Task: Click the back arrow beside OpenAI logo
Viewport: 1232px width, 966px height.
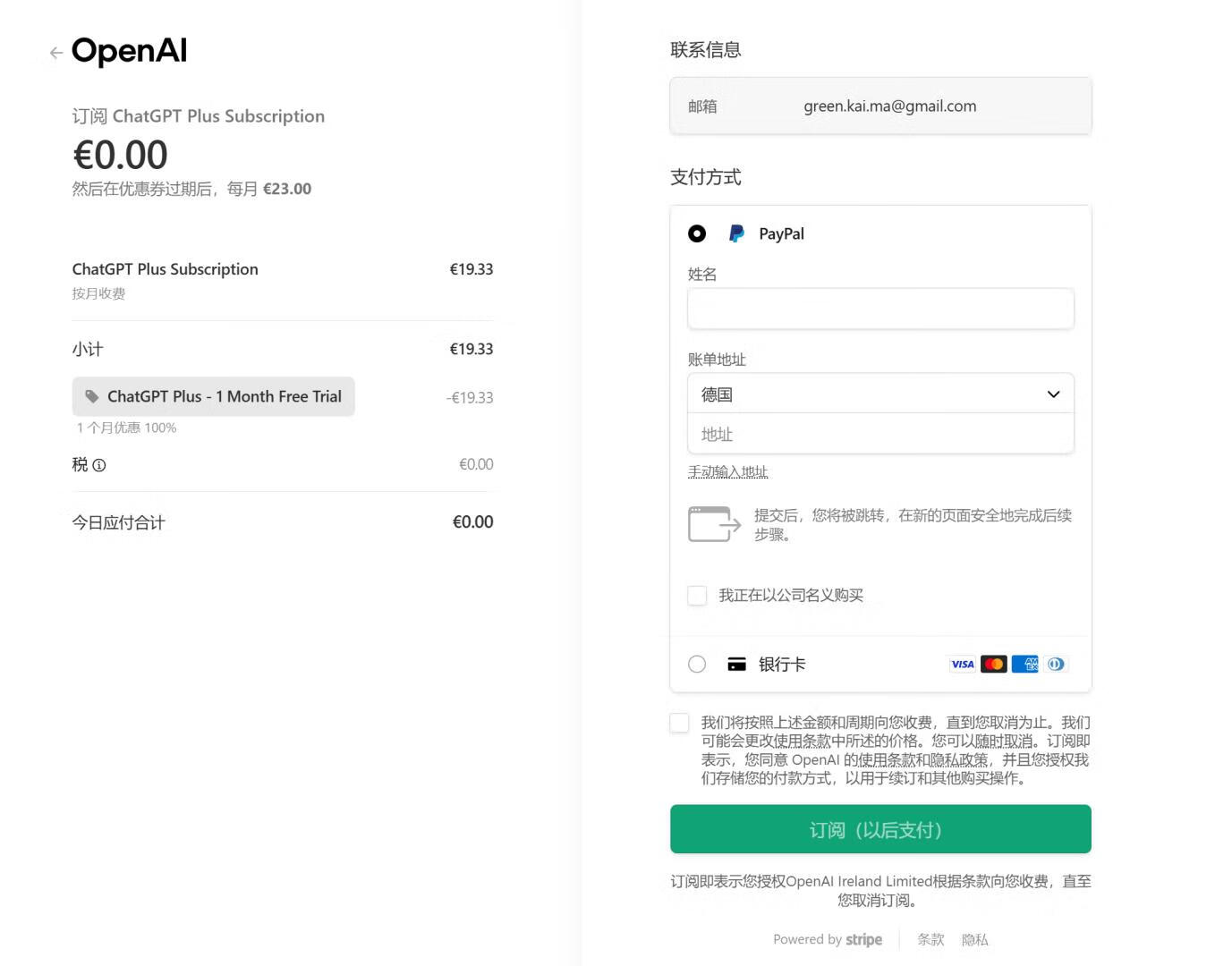Action: (x=55, y=53)
